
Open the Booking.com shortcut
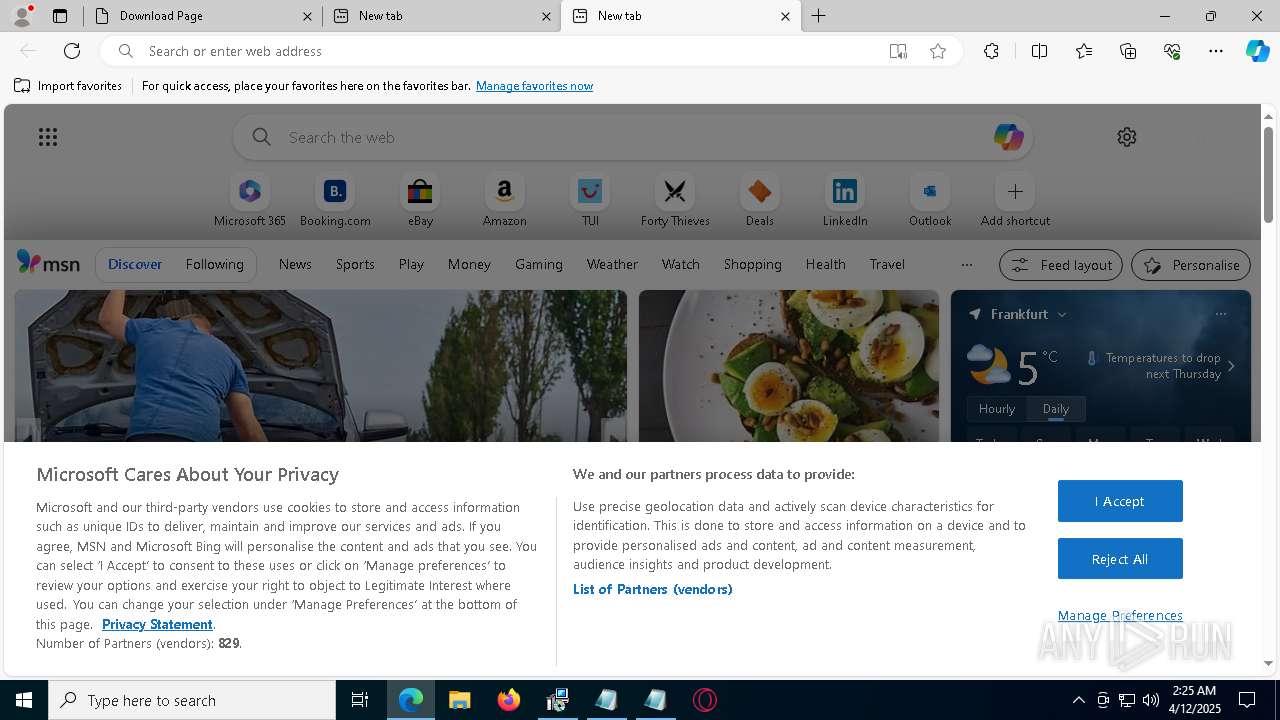tap(335, 201)
